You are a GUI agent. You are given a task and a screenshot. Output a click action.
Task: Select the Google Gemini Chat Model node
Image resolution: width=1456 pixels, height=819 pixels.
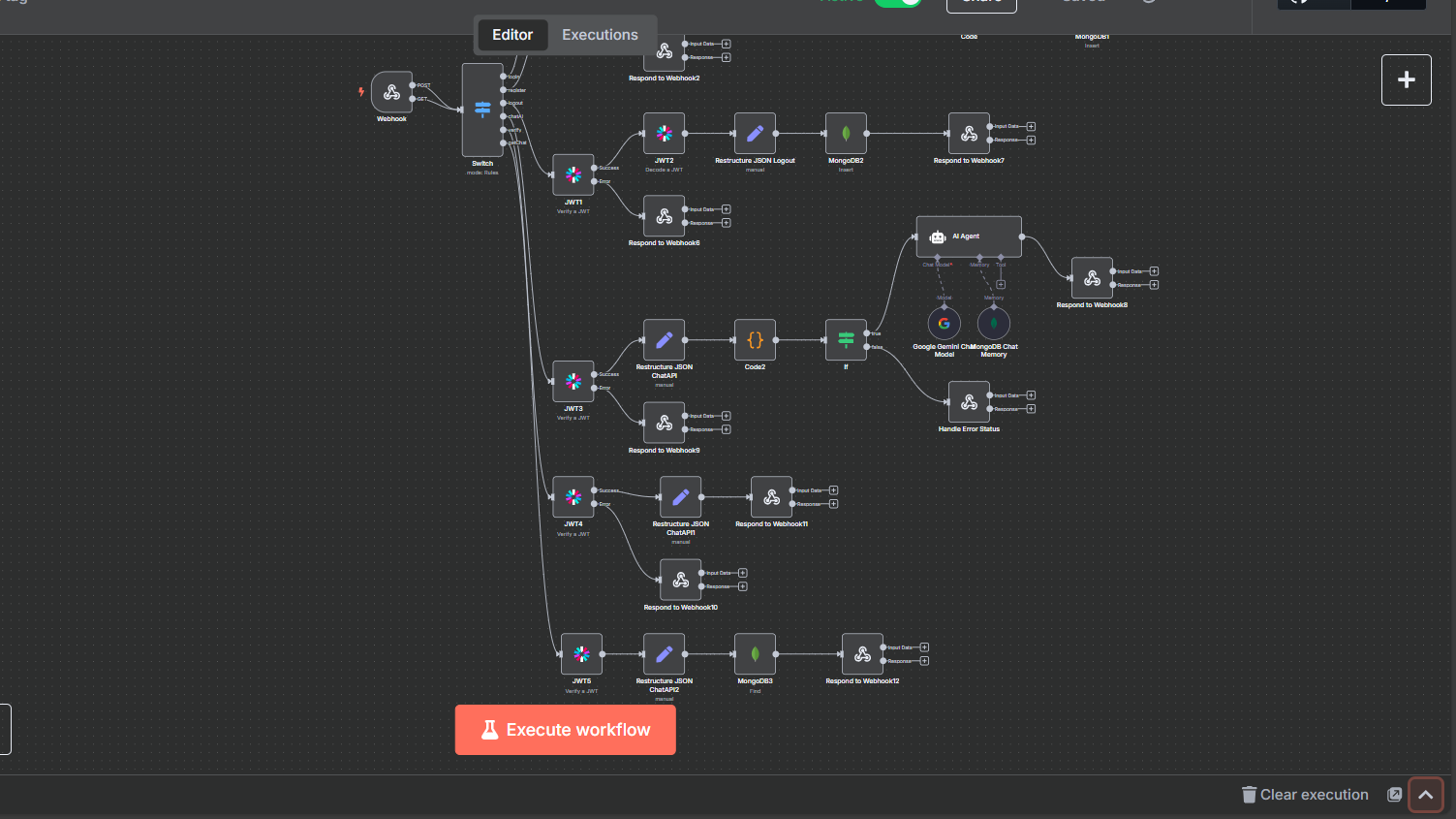(x=945, y=324)
